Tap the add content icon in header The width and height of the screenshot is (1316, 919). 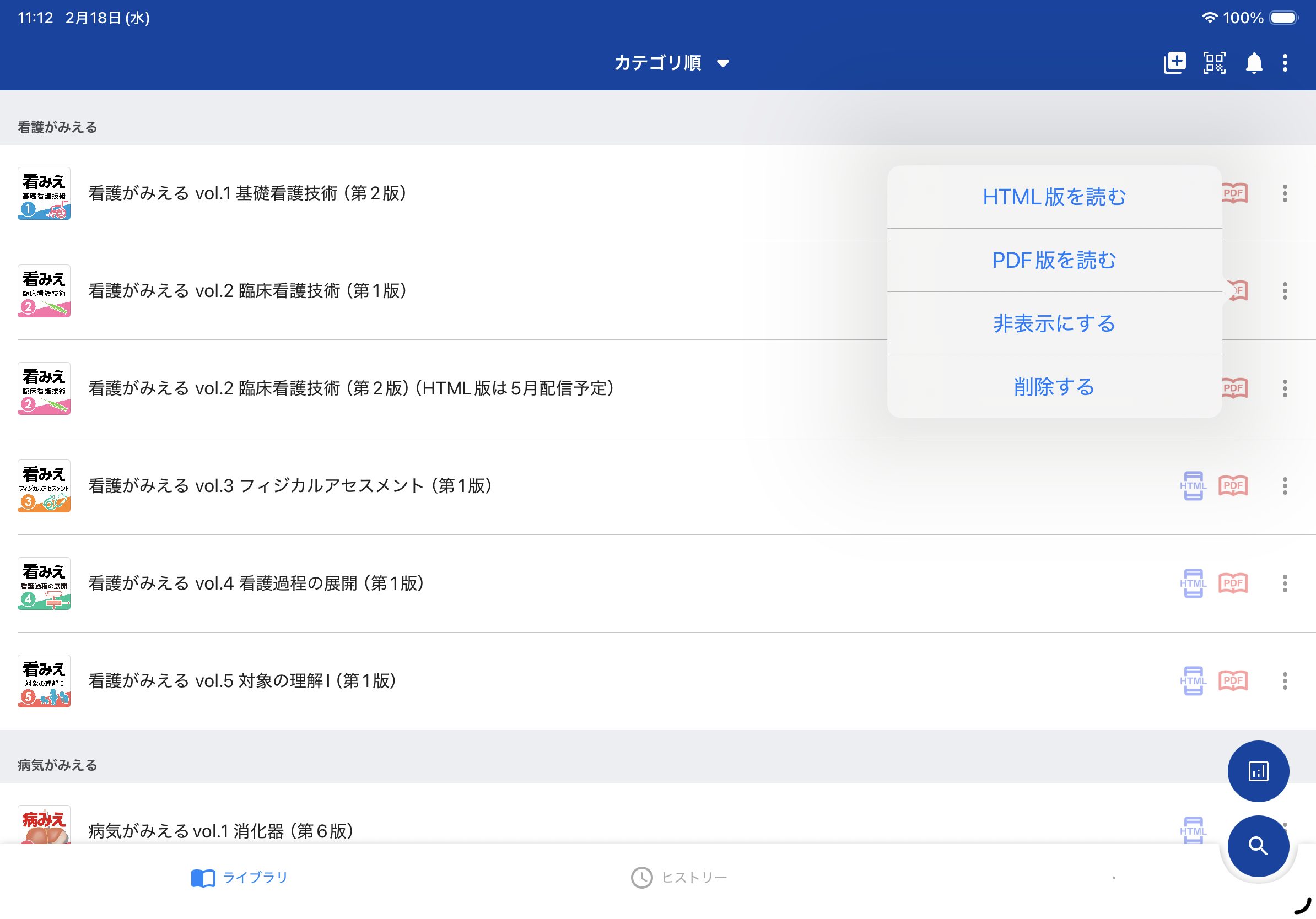pyautogui.click(x=1174, y=62)
